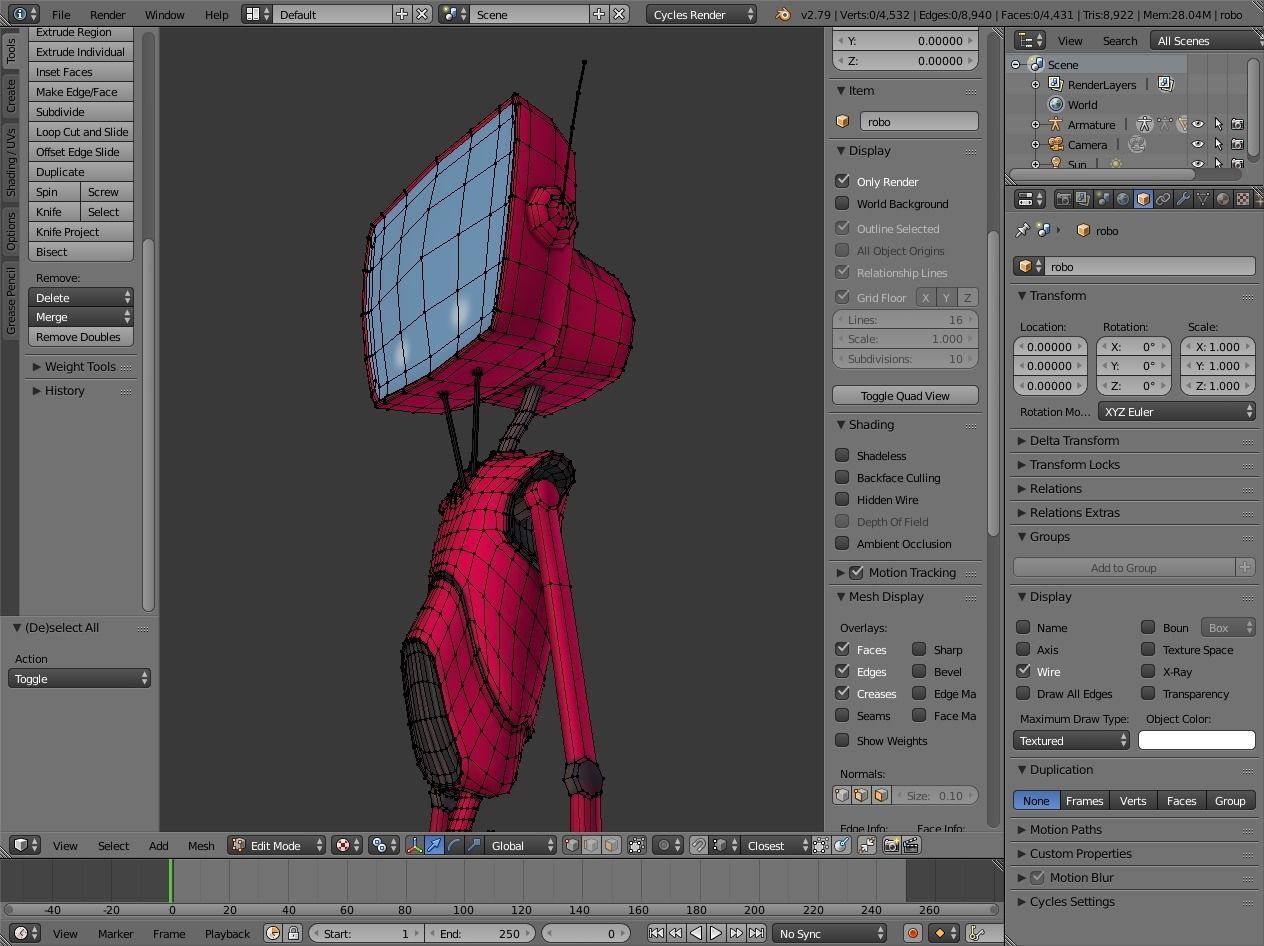Open the checkered Texture properties tab

[1245, 198]
